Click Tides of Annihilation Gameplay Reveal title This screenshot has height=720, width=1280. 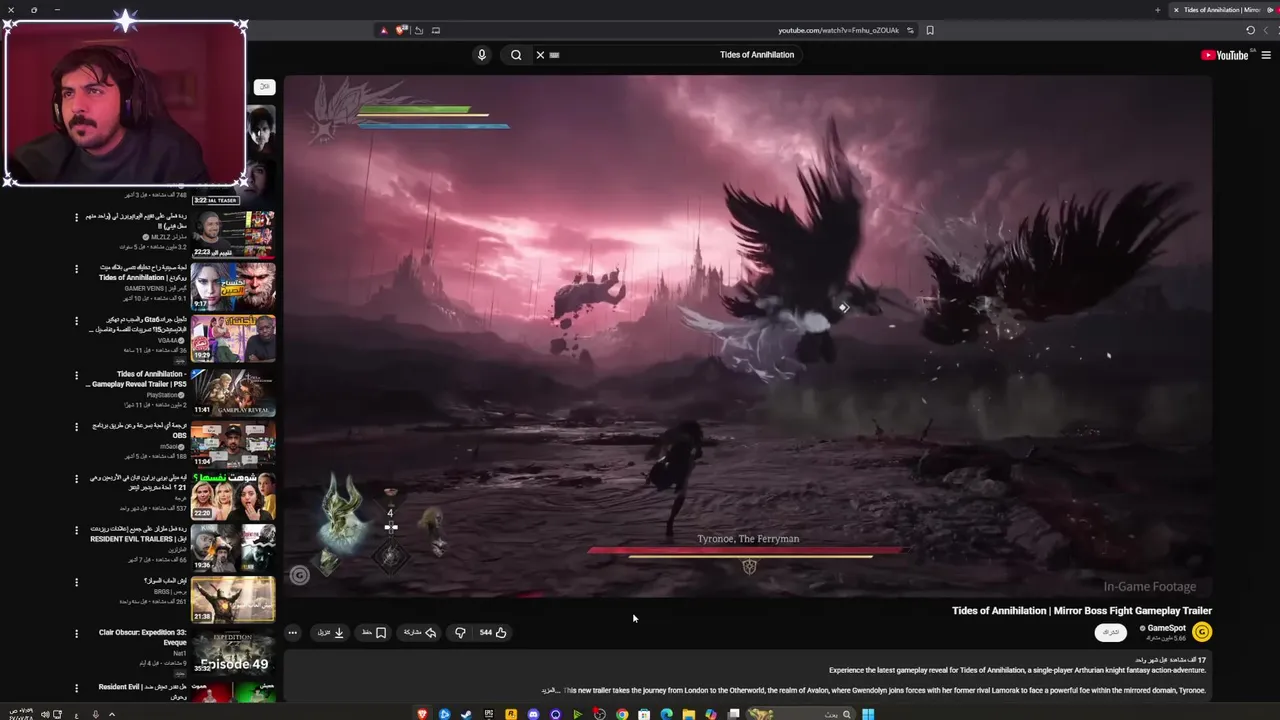coord(137,379)
